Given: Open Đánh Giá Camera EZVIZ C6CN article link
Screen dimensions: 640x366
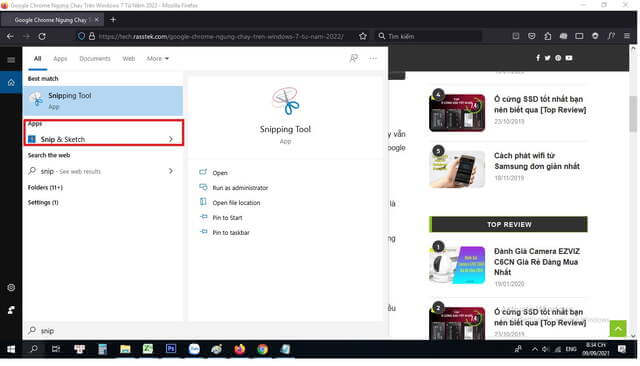Looking at the screenshot, I should (x=537, y=262).
